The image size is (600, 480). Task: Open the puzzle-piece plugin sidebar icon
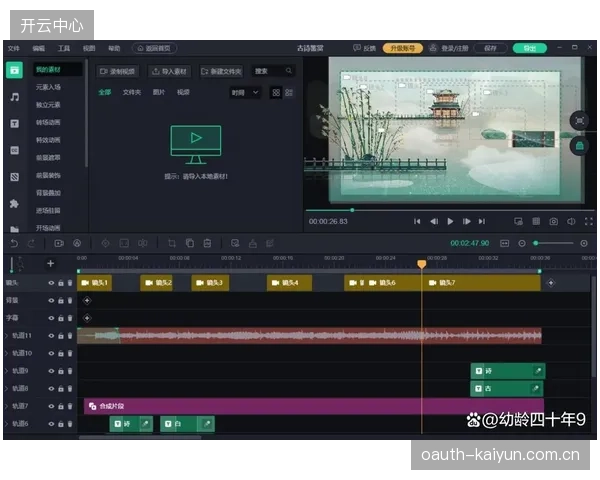click(x=15, y=203)
